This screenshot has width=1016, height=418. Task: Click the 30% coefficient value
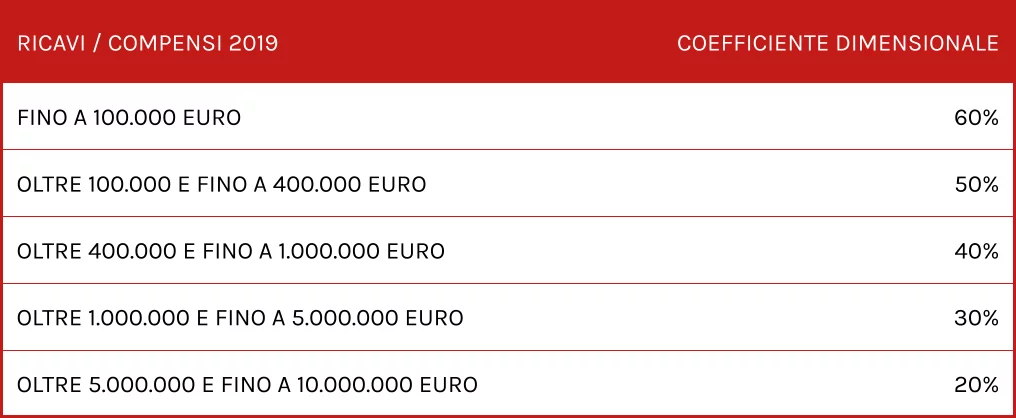pyautogui.click(x=976, y=318)
